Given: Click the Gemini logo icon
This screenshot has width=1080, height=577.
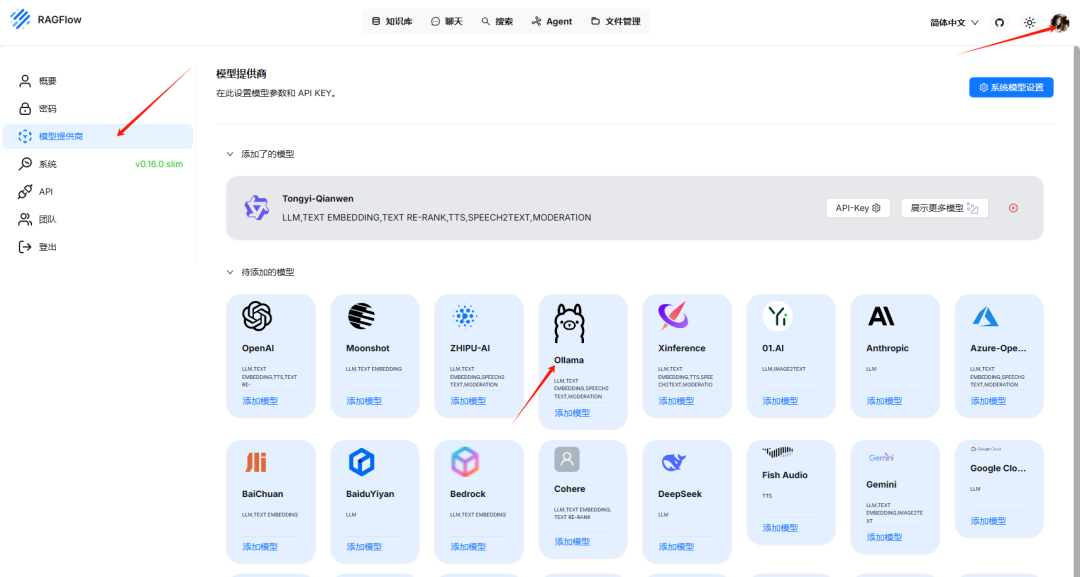Looking at the screenshot, I should [881, 457].
